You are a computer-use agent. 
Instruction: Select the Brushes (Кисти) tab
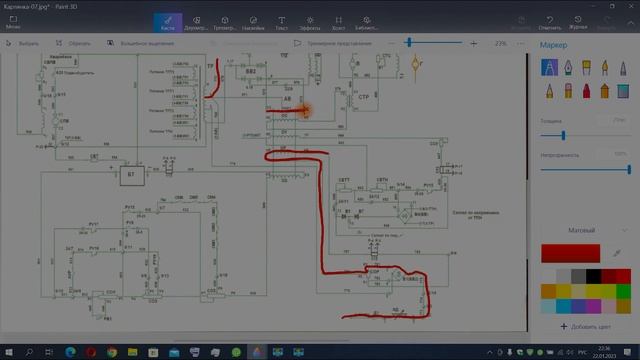click(x=168, y=23)
